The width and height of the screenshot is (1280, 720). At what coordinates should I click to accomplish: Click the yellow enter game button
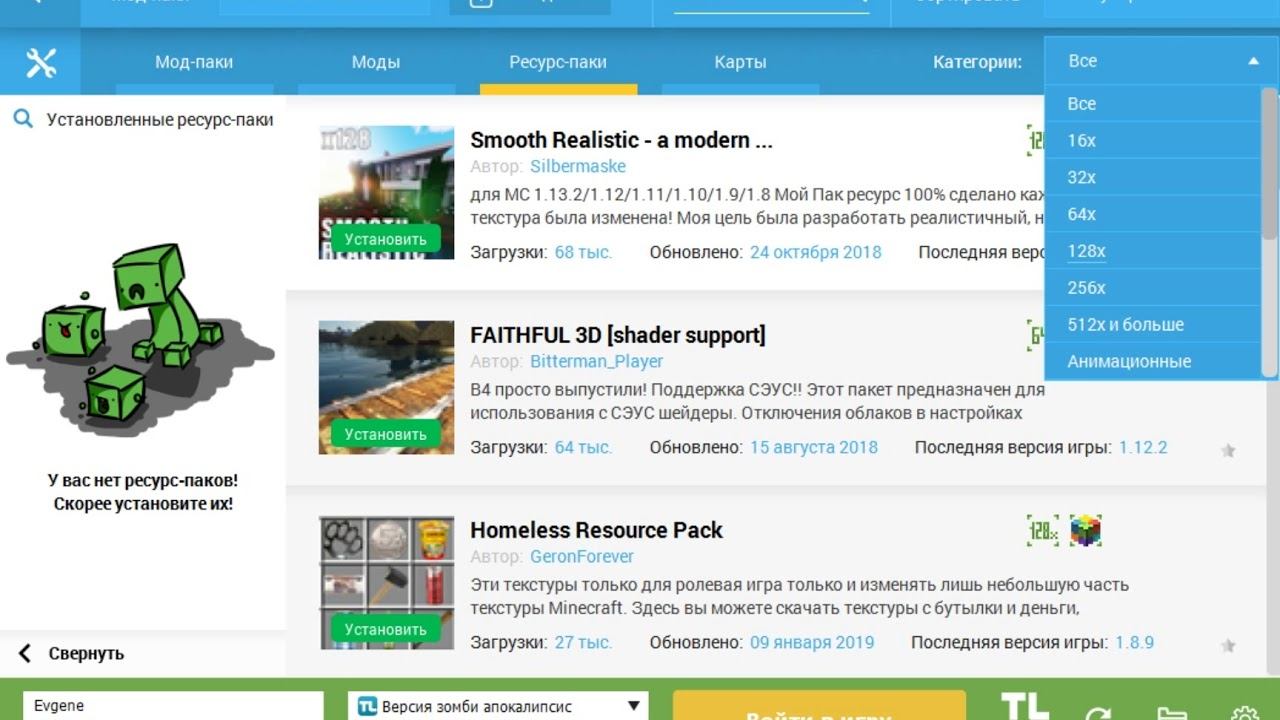pyautogui.click(x=819, y=706)
